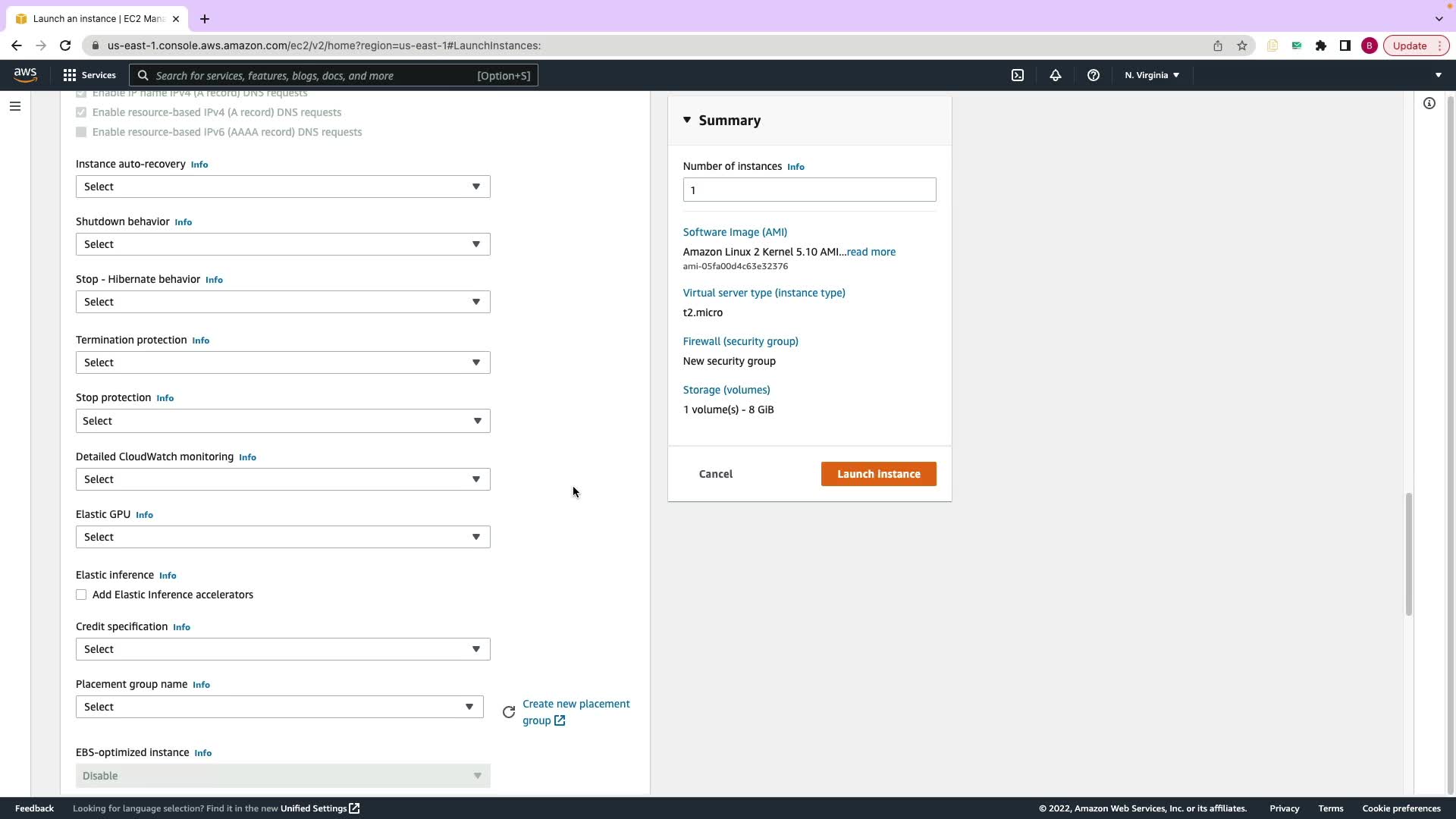Refresh the placement group list

[x=509, y=712]
